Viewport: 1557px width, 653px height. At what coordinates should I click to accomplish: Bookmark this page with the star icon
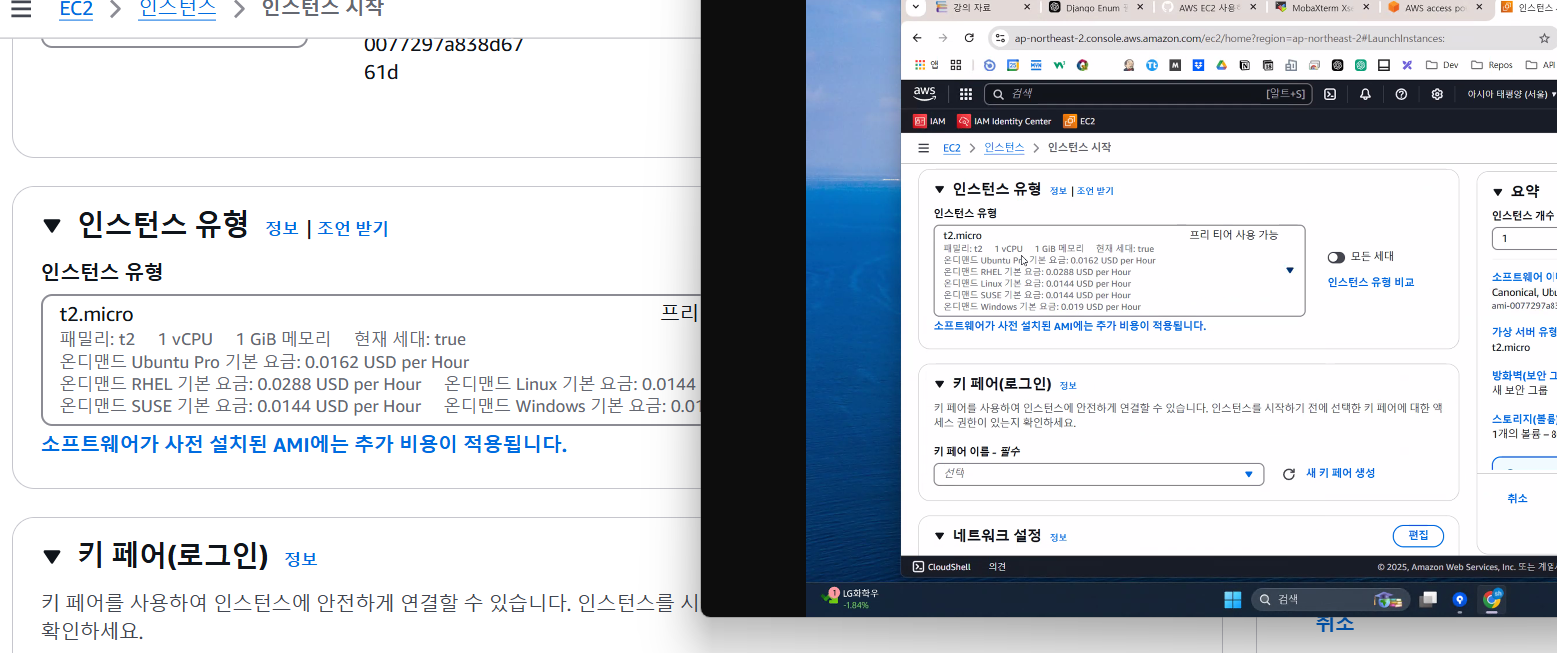1544,38
